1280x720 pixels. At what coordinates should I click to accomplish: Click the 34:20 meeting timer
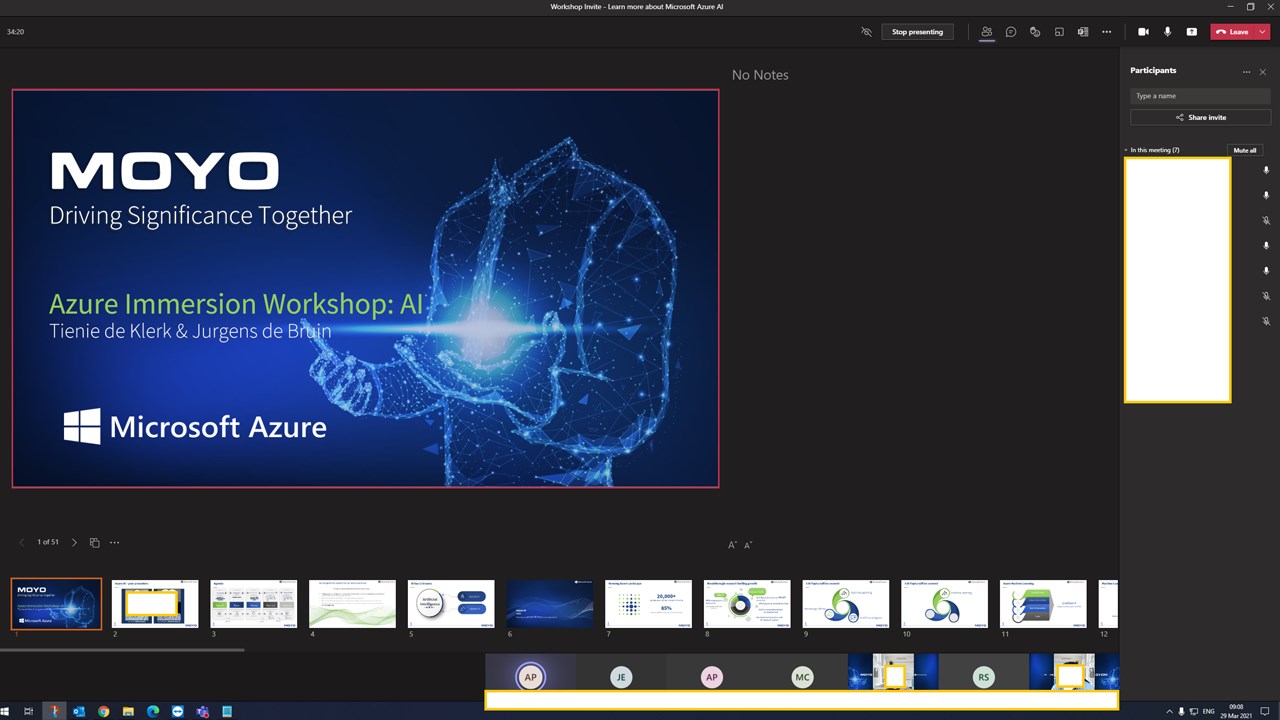(x=15, y=32)
